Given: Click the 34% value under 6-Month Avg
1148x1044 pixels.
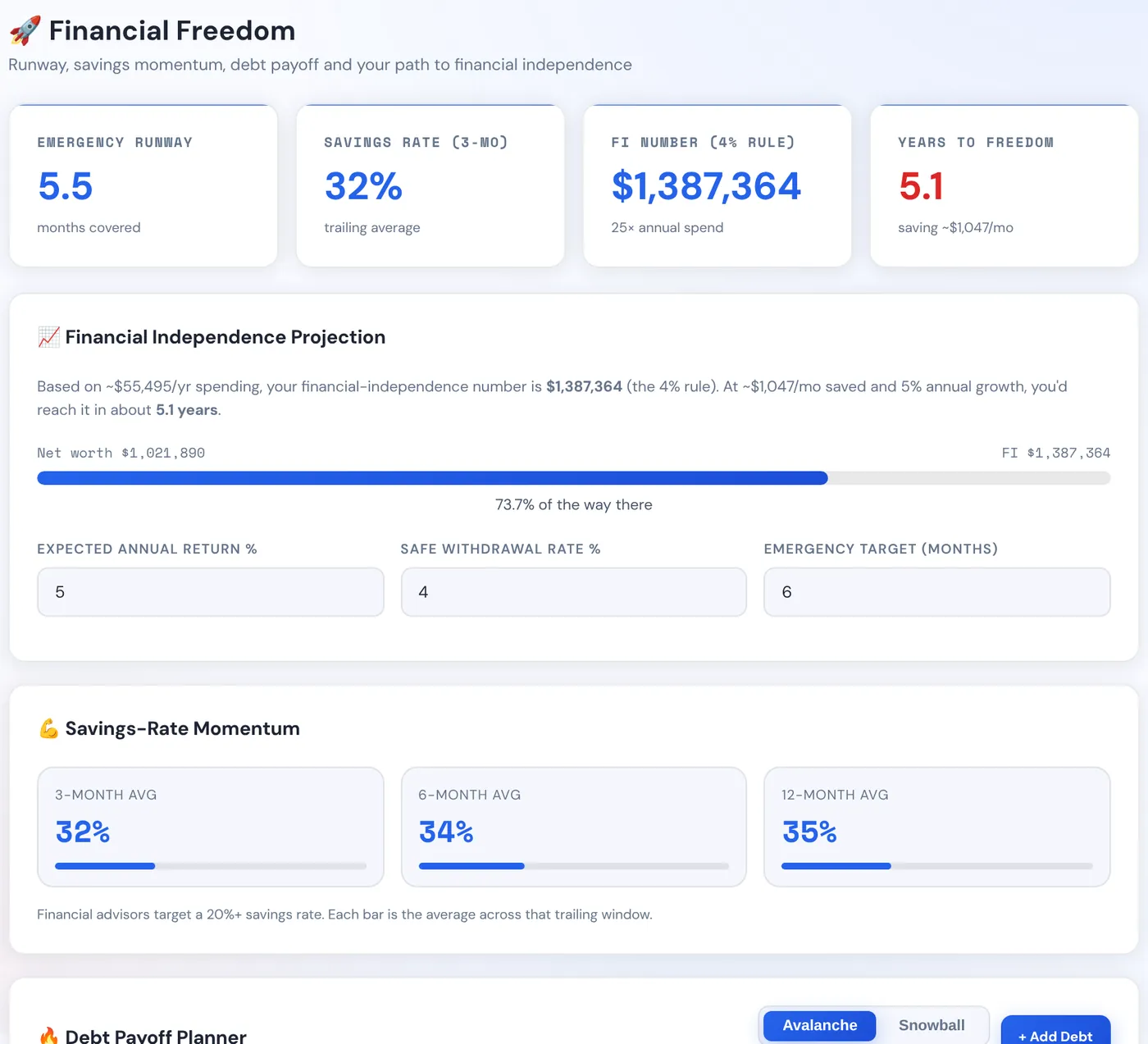Looking at the screenshot, I should pos(446,832).
